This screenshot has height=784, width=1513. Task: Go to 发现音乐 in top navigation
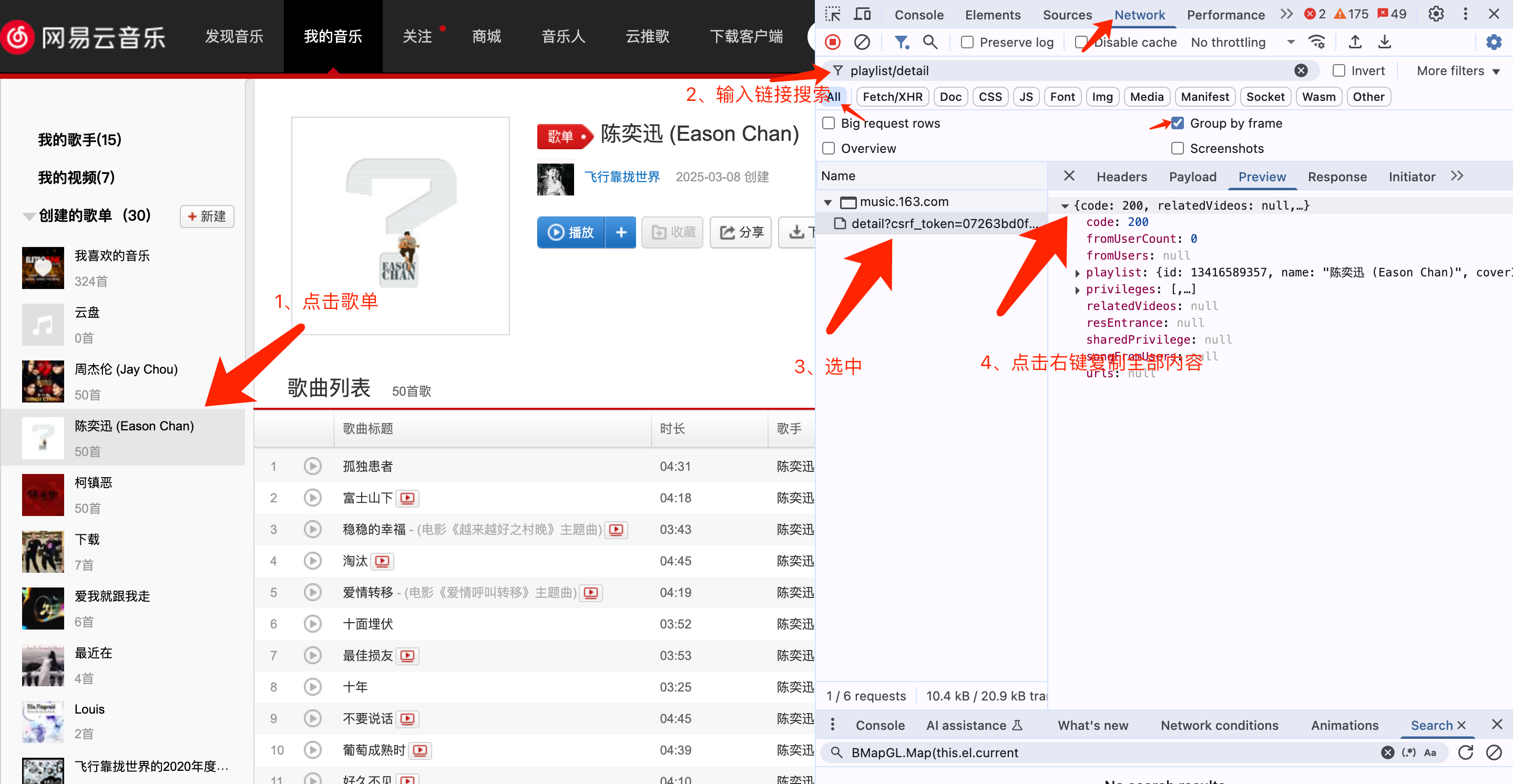[x=234, y=36]
